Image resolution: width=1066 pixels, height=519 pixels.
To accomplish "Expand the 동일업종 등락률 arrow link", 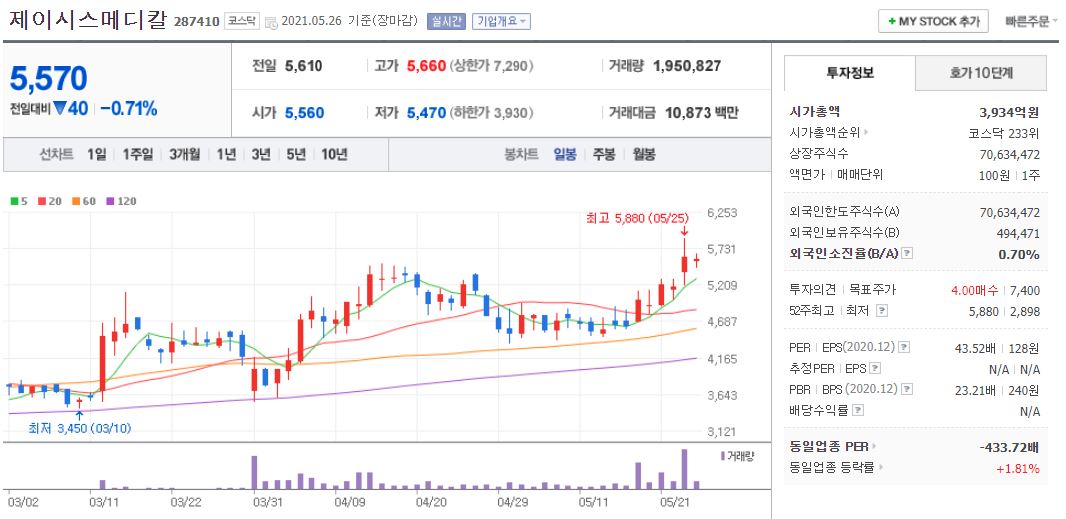I will point(881,467).
